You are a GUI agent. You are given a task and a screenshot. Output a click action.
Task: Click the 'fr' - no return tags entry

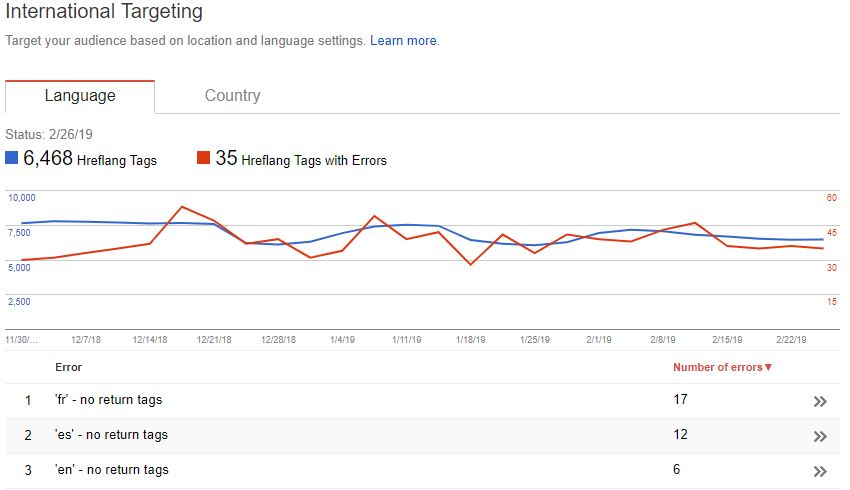108,400
